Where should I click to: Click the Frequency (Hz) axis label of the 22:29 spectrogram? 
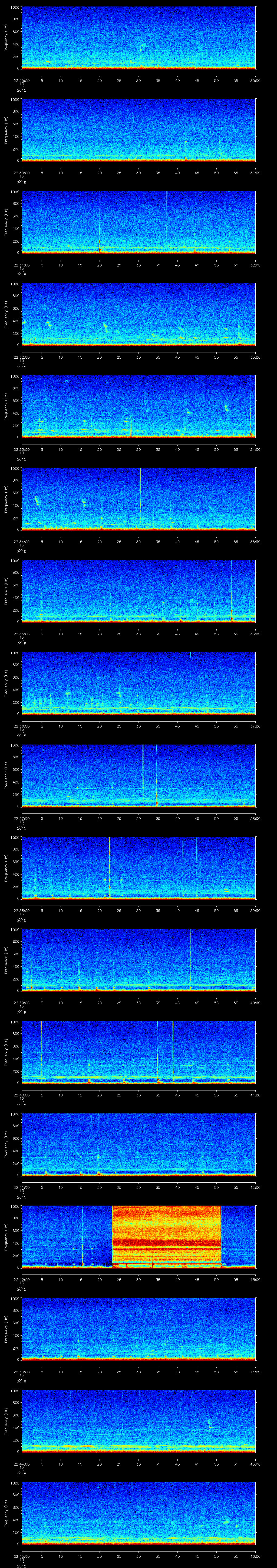point(6,38)
